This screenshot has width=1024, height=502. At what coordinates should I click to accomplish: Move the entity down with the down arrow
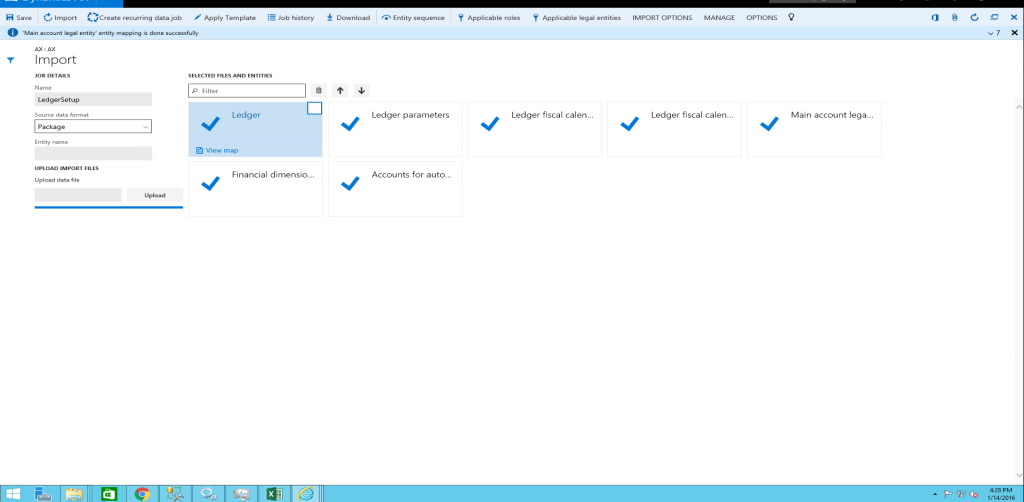click(361, 91)
